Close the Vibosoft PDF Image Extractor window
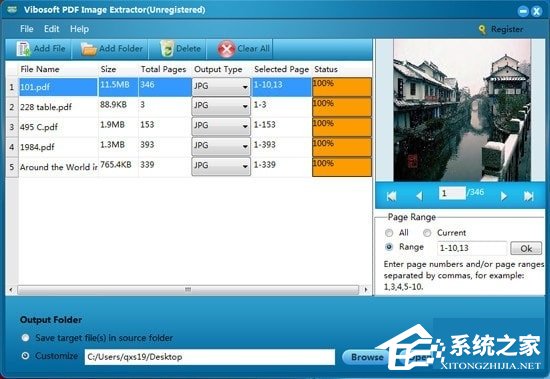Image resolution: width=550 pixels, height=379 pixels. [x=536, y=11]
